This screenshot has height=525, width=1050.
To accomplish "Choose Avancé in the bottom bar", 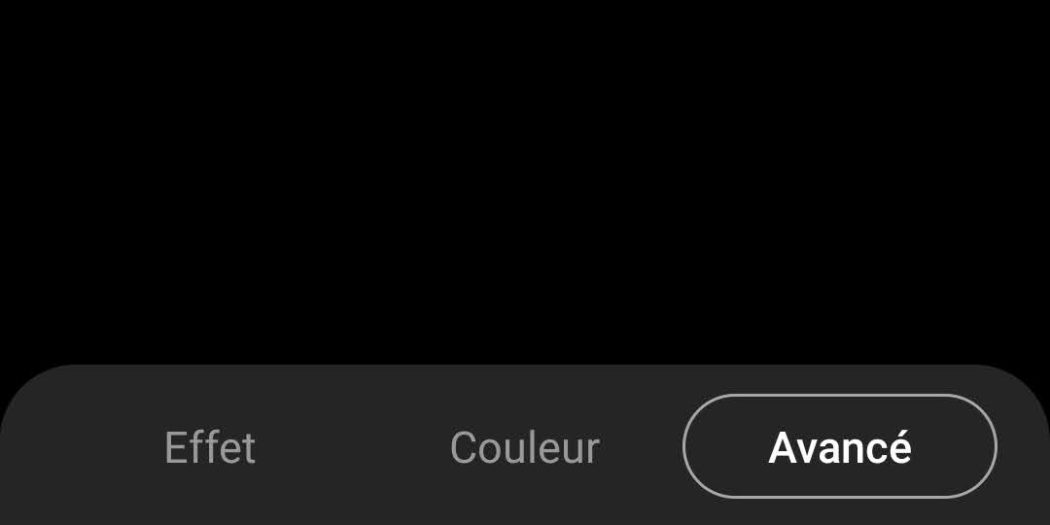I will [x=840, y=446].
